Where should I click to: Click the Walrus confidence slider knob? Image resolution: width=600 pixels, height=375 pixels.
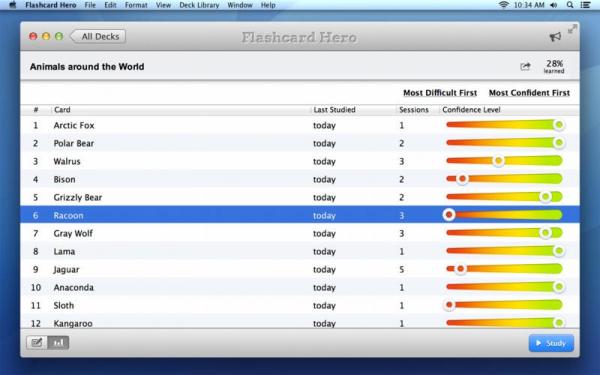tap(498, 161)
